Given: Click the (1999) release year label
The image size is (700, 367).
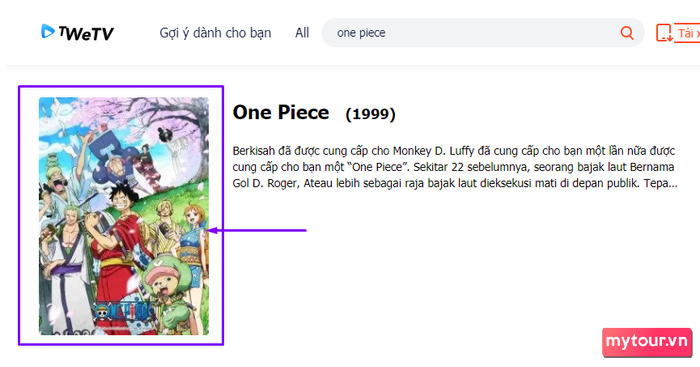Looking at the screenshot, I should tap(371, 114).
